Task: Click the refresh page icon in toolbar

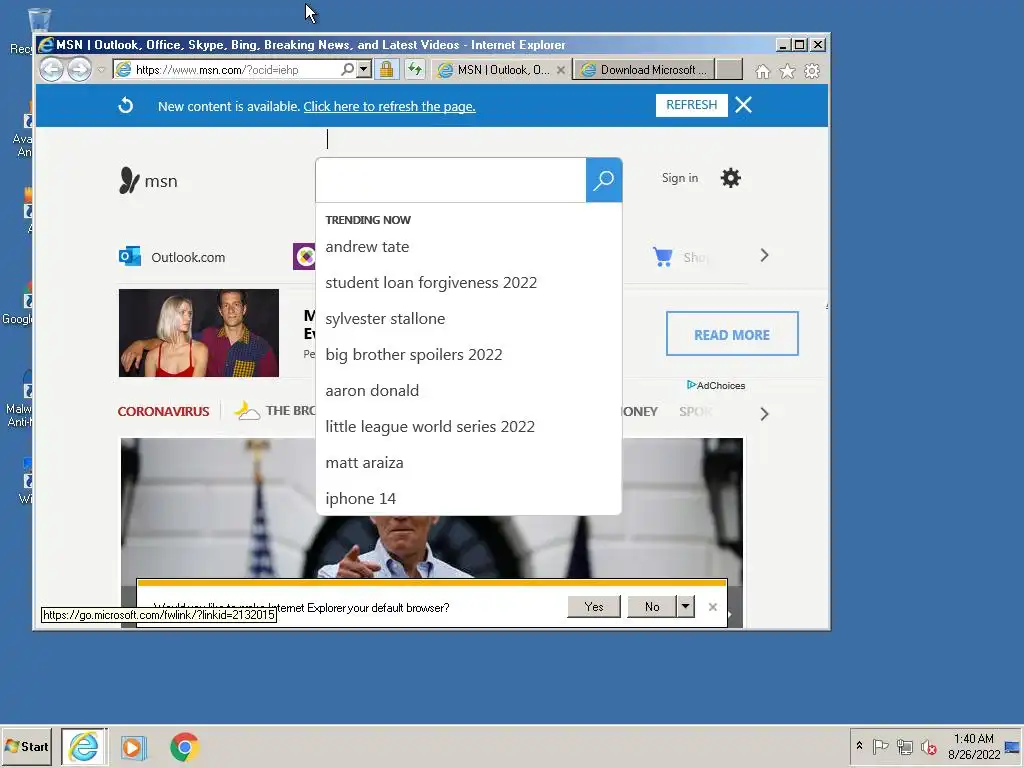Action: point(415,69)
